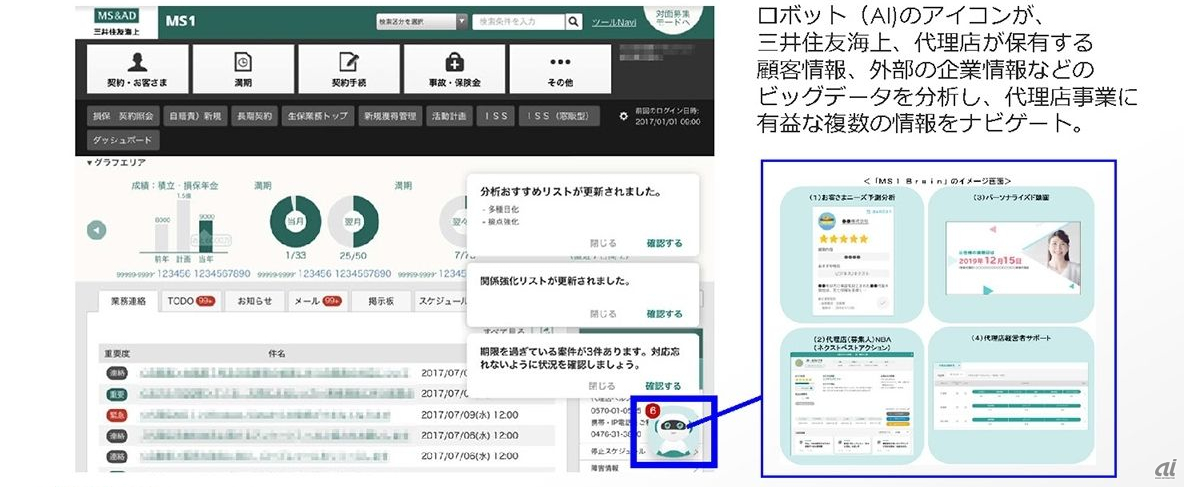Viewport: 1184px width, 487px height.
Task: Open the 検索区分を選択 dropdown
Action: [422, 22]
